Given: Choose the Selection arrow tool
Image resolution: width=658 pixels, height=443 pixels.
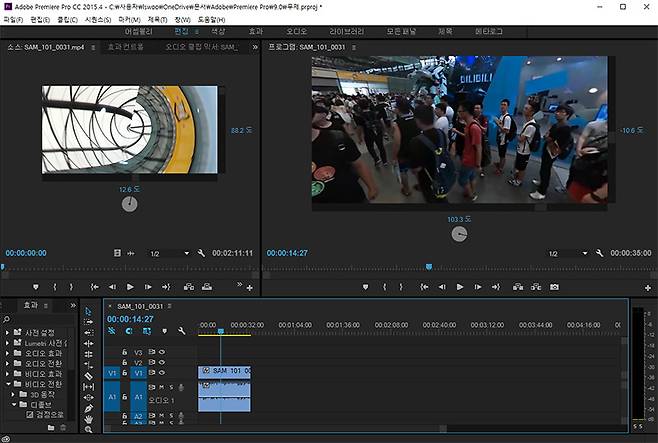Looking at the screenshot, I should point(89,311).
